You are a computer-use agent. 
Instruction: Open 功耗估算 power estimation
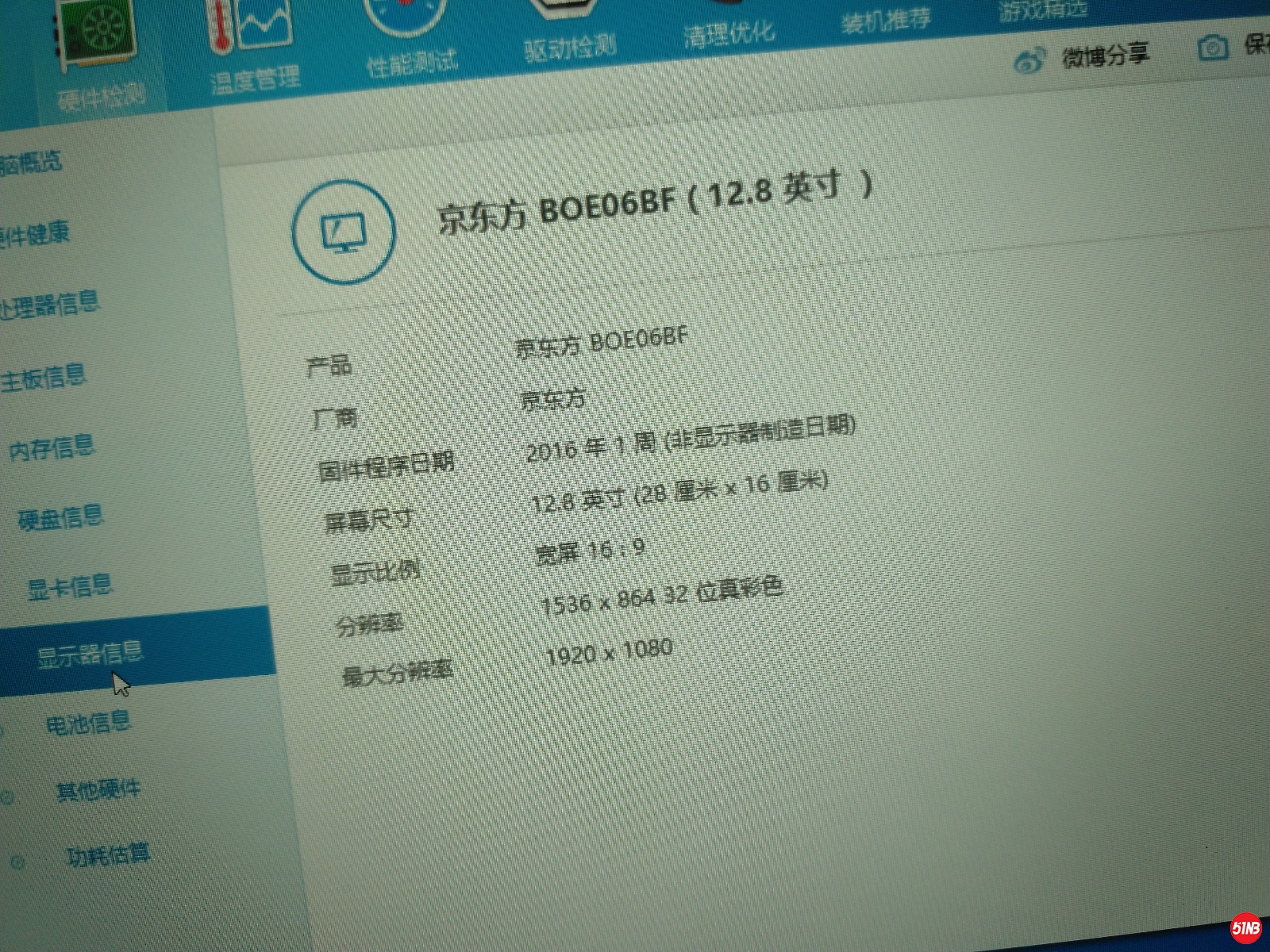pos(108,855)
